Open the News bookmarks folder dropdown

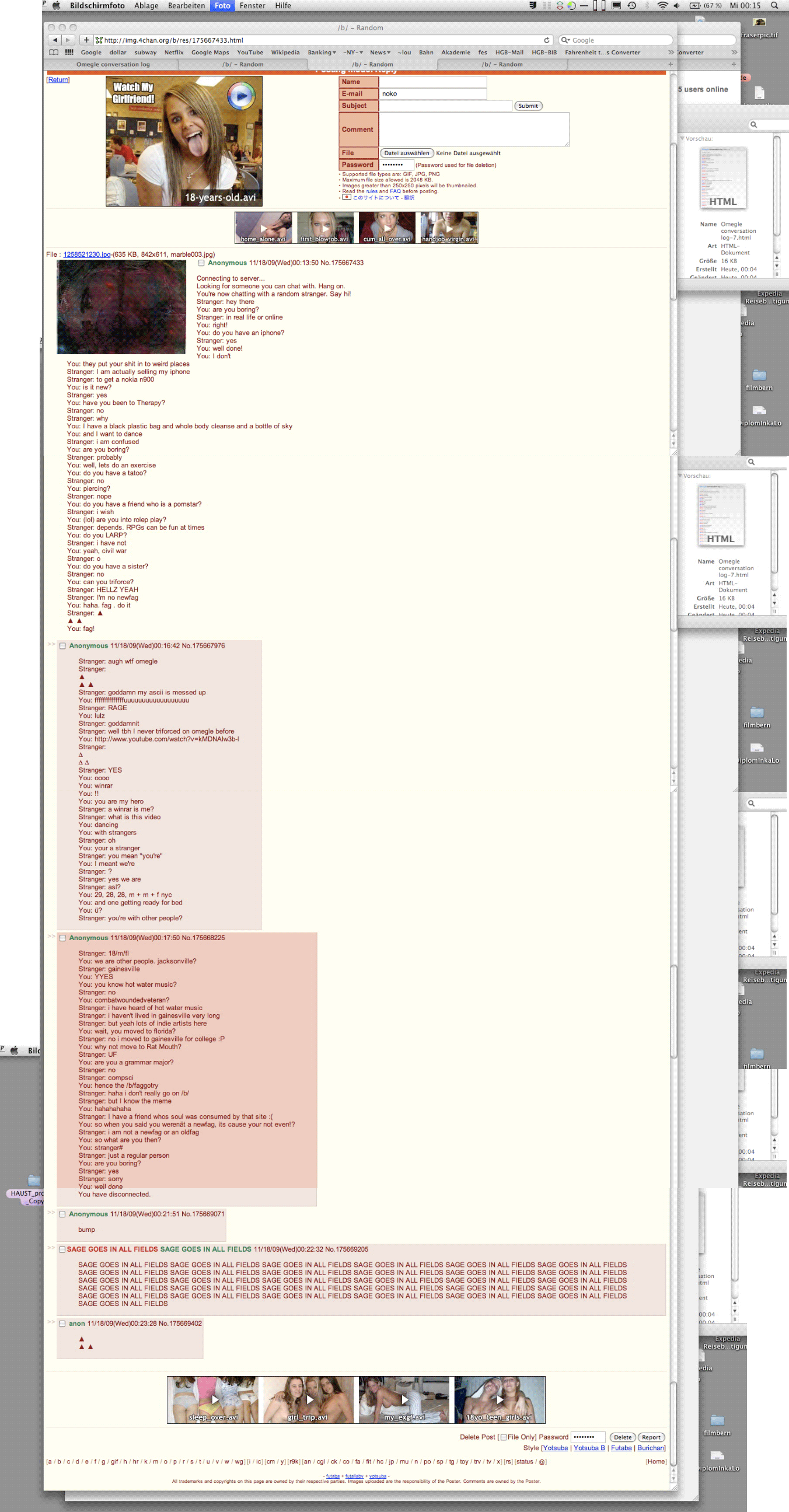(380, 53)
